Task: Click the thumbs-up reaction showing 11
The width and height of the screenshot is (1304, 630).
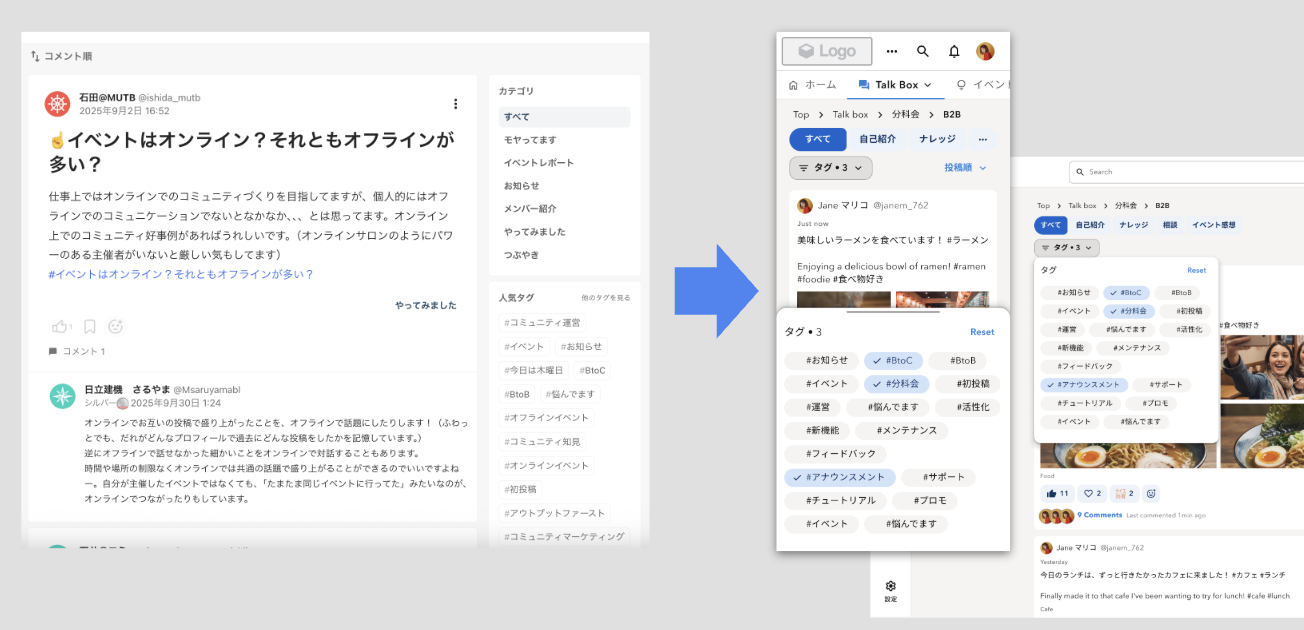Action: (x=1056, y=493)
